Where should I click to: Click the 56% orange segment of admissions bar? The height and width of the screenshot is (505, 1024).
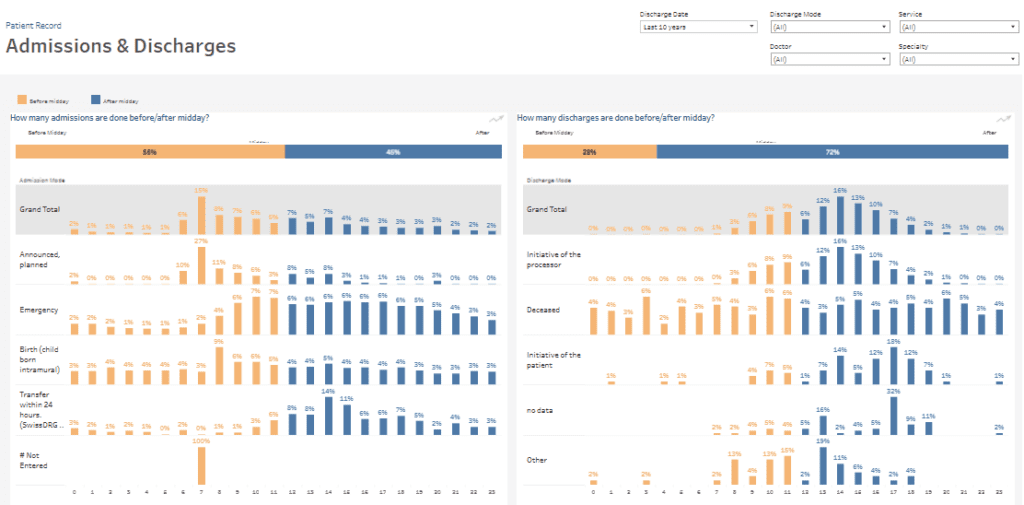coord(150,152)
